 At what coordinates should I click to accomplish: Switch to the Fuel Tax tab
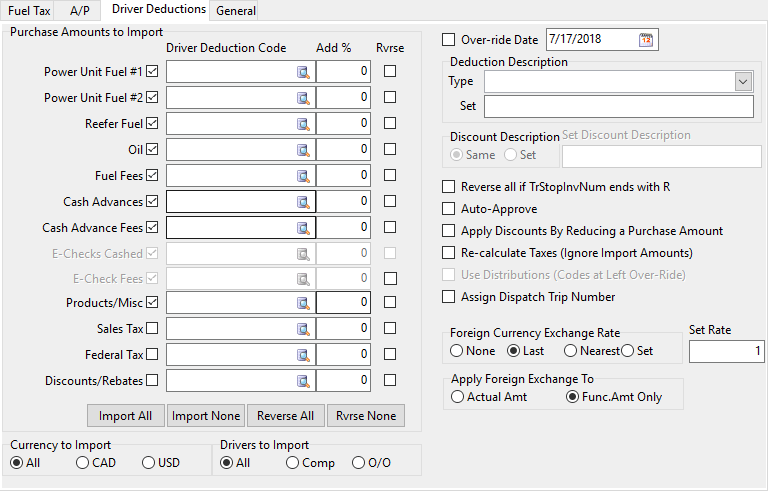click(30, 11)
